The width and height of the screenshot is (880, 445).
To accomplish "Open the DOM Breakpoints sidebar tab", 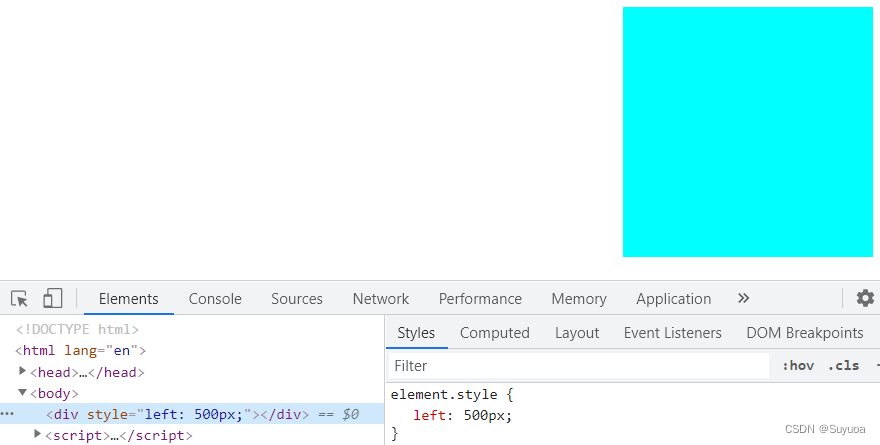I will (805, 333).
